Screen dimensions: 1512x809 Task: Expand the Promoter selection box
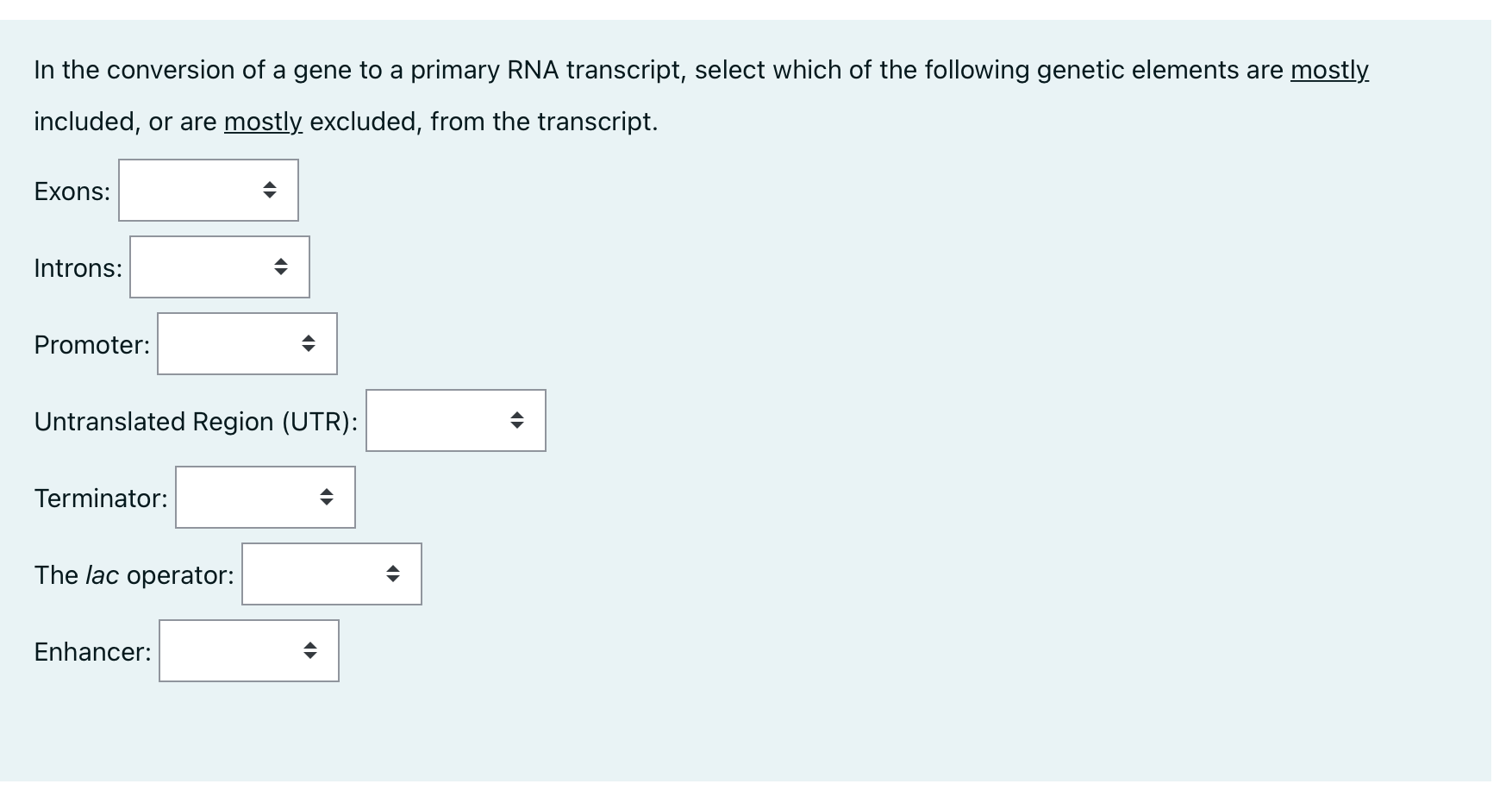[247, 343]
